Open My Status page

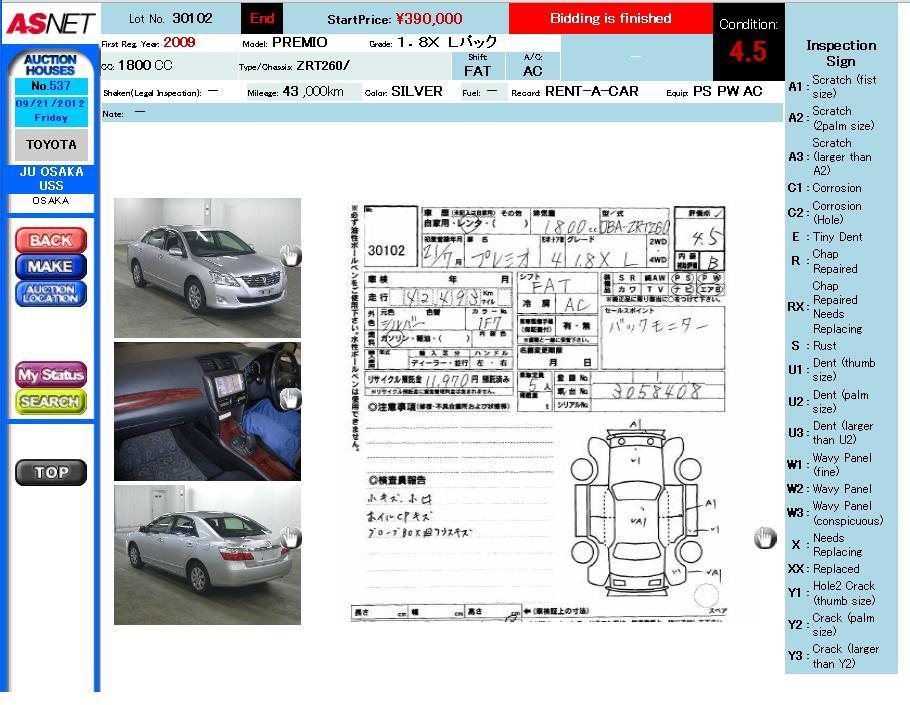[x=50, y=375]
